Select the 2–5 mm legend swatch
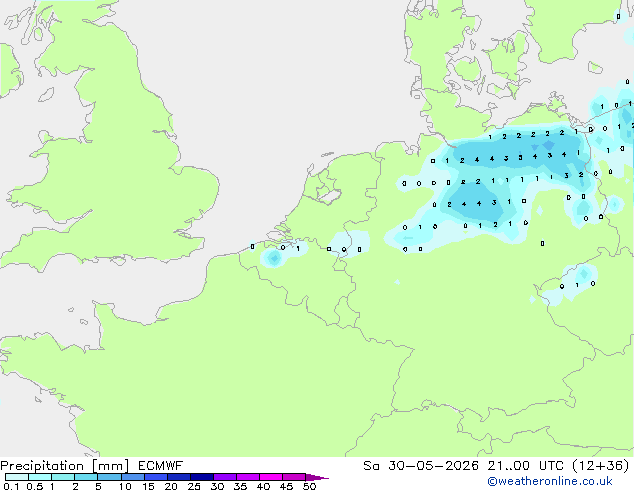Screen dimensions: 634x490 pyautogui.click(x=86, y=477)
